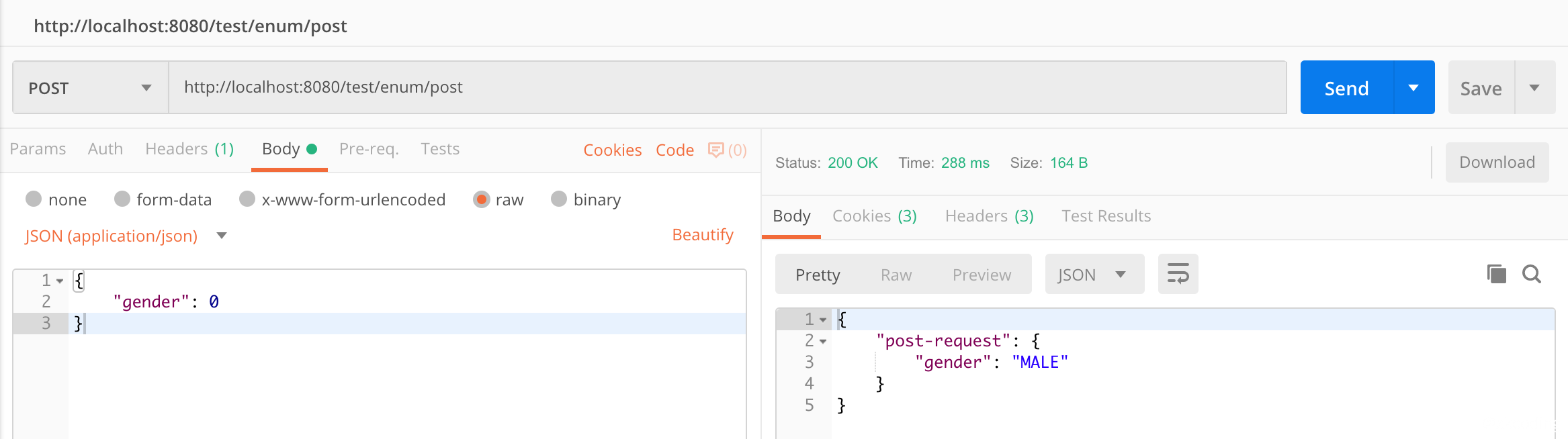The width and height of the screenshot is (1568, 439).
Task: Toggle word wrap in response viewer
Action: [1178, 274]
